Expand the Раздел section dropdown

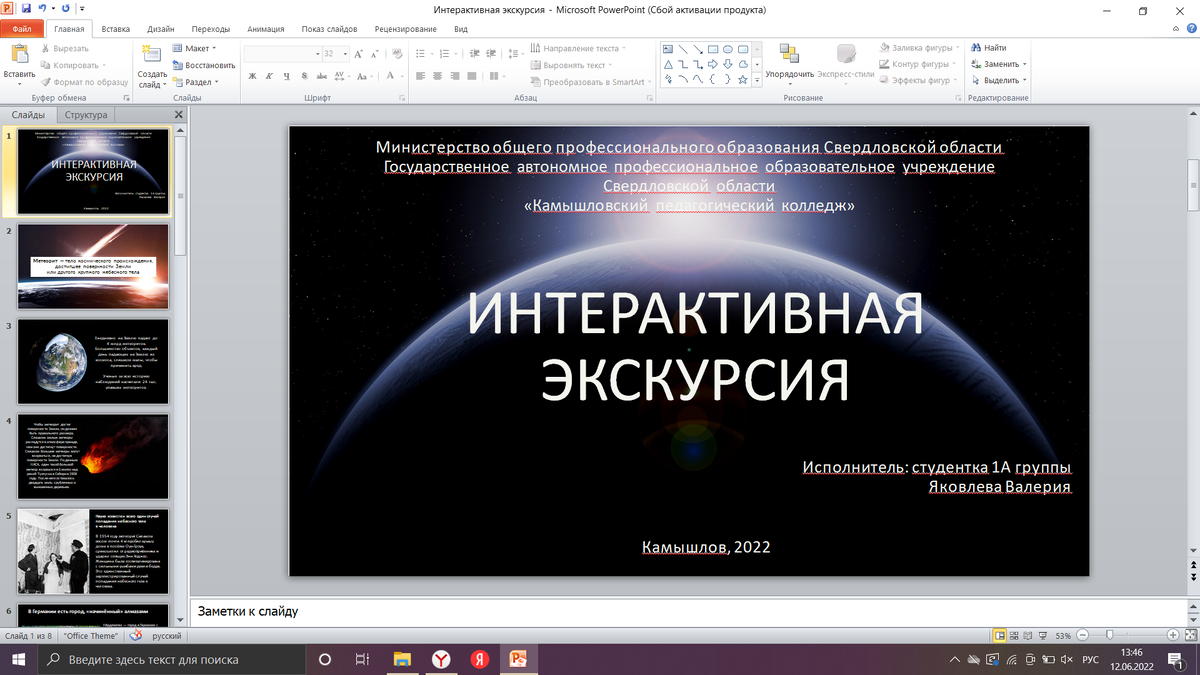[x=195, y=82]
